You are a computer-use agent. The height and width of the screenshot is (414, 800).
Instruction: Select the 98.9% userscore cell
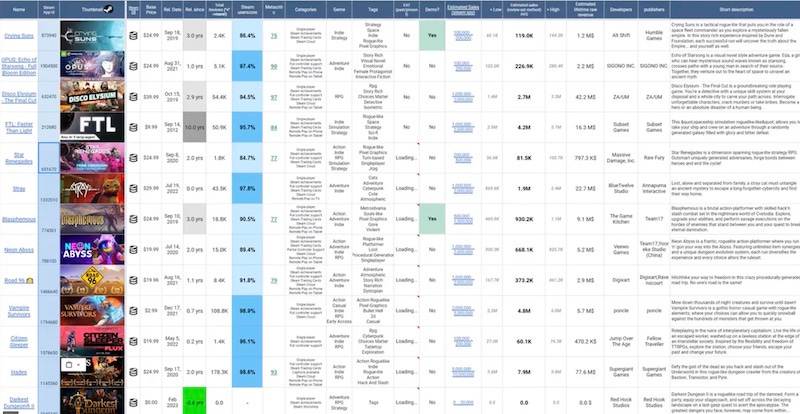click(247, 311)
